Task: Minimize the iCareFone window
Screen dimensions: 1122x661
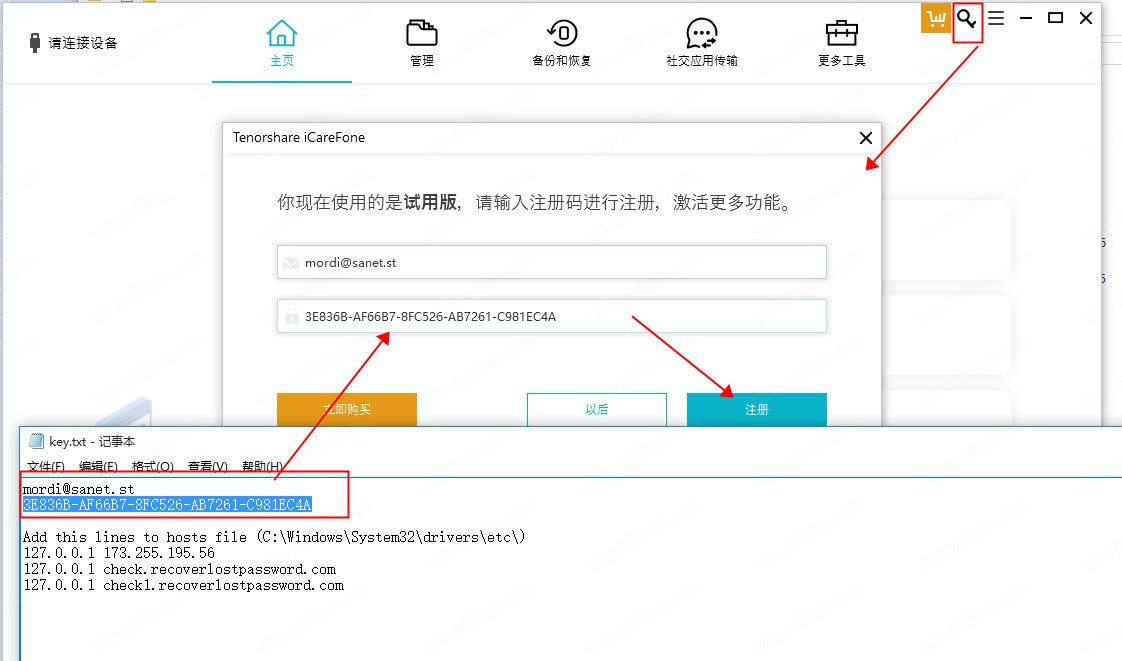Action: click(x=1025, y=18)
